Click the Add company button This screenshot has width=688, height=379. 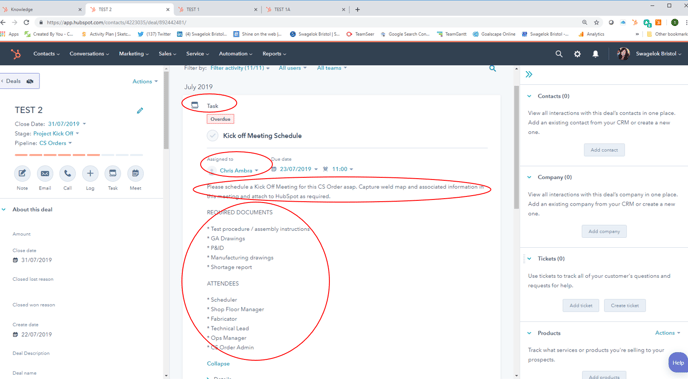(x=604, y=231)
